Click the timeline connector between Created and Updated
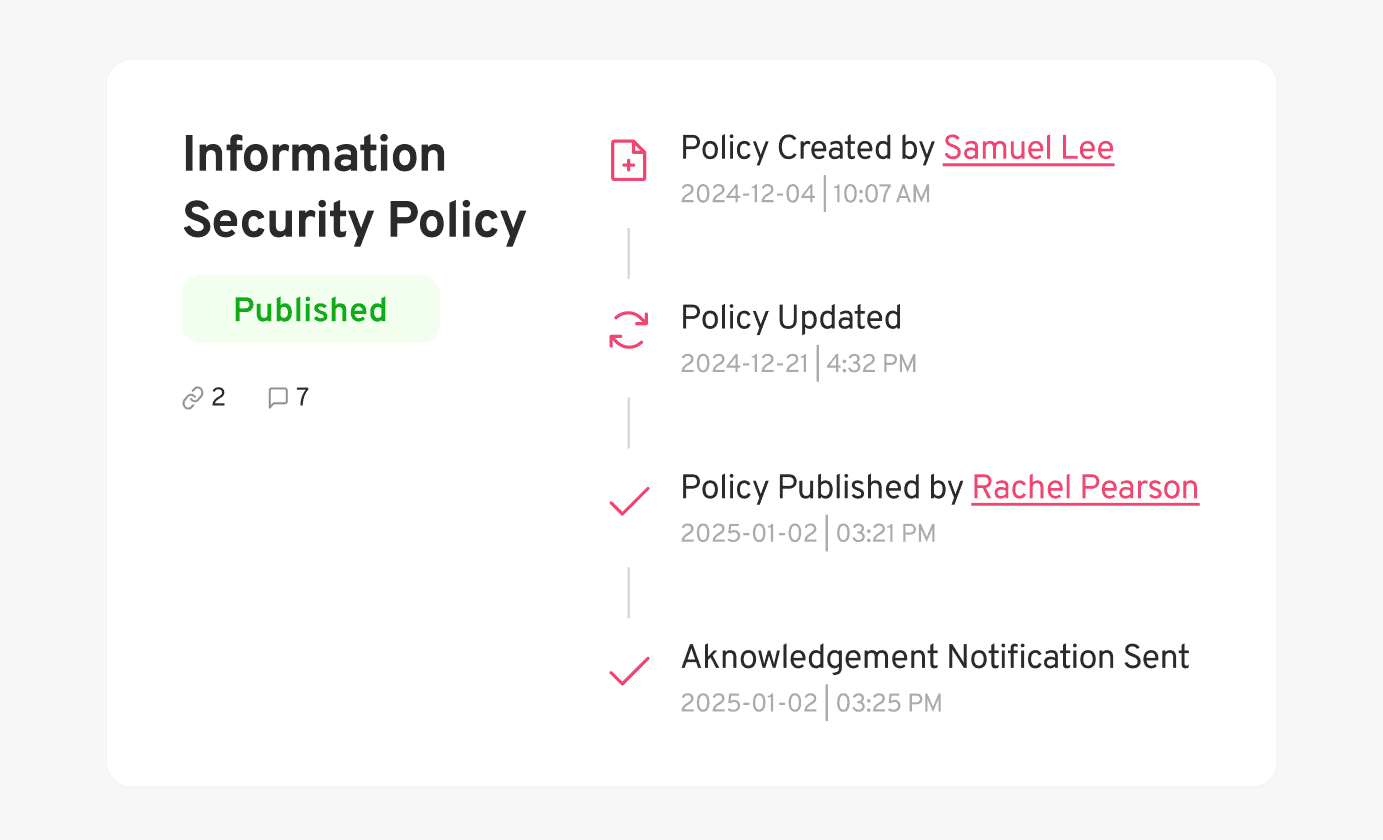The height and width of the screenshot is (840, 1383). (628, 252)
